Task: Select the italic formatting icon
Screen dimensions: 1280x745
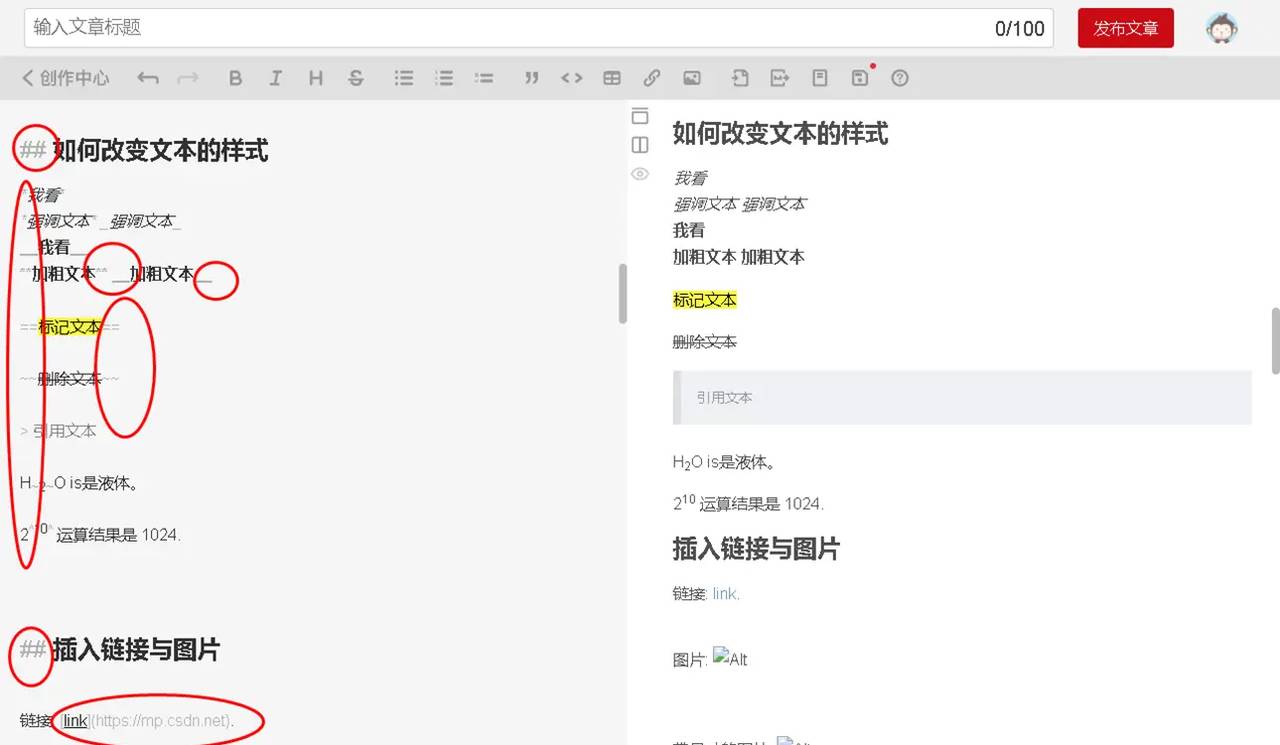Action: pyautogui.click(x=276, y=77)
